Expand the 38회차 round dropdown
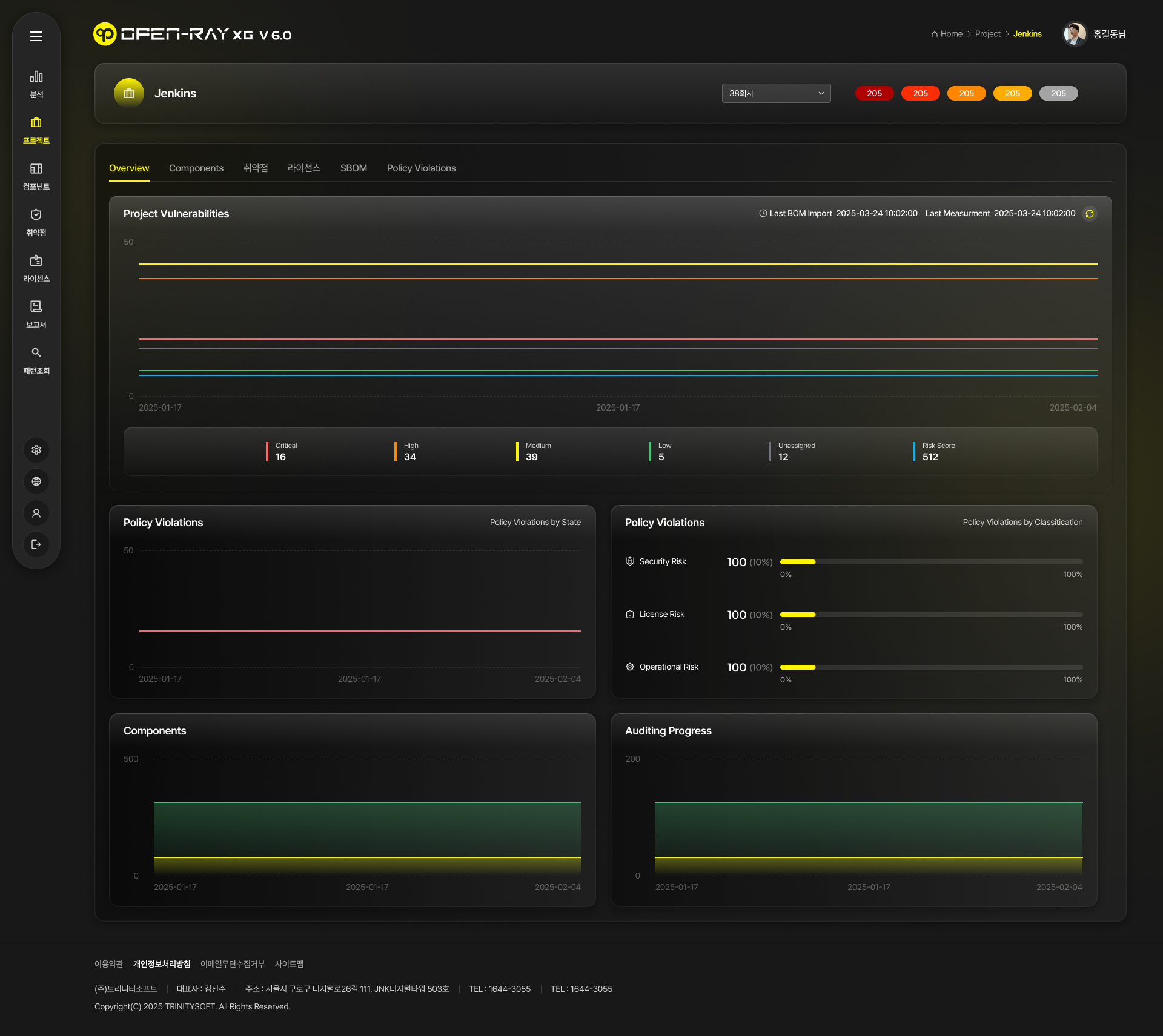Viewport: 1163px width, 1036px height. tap(776, 93)
